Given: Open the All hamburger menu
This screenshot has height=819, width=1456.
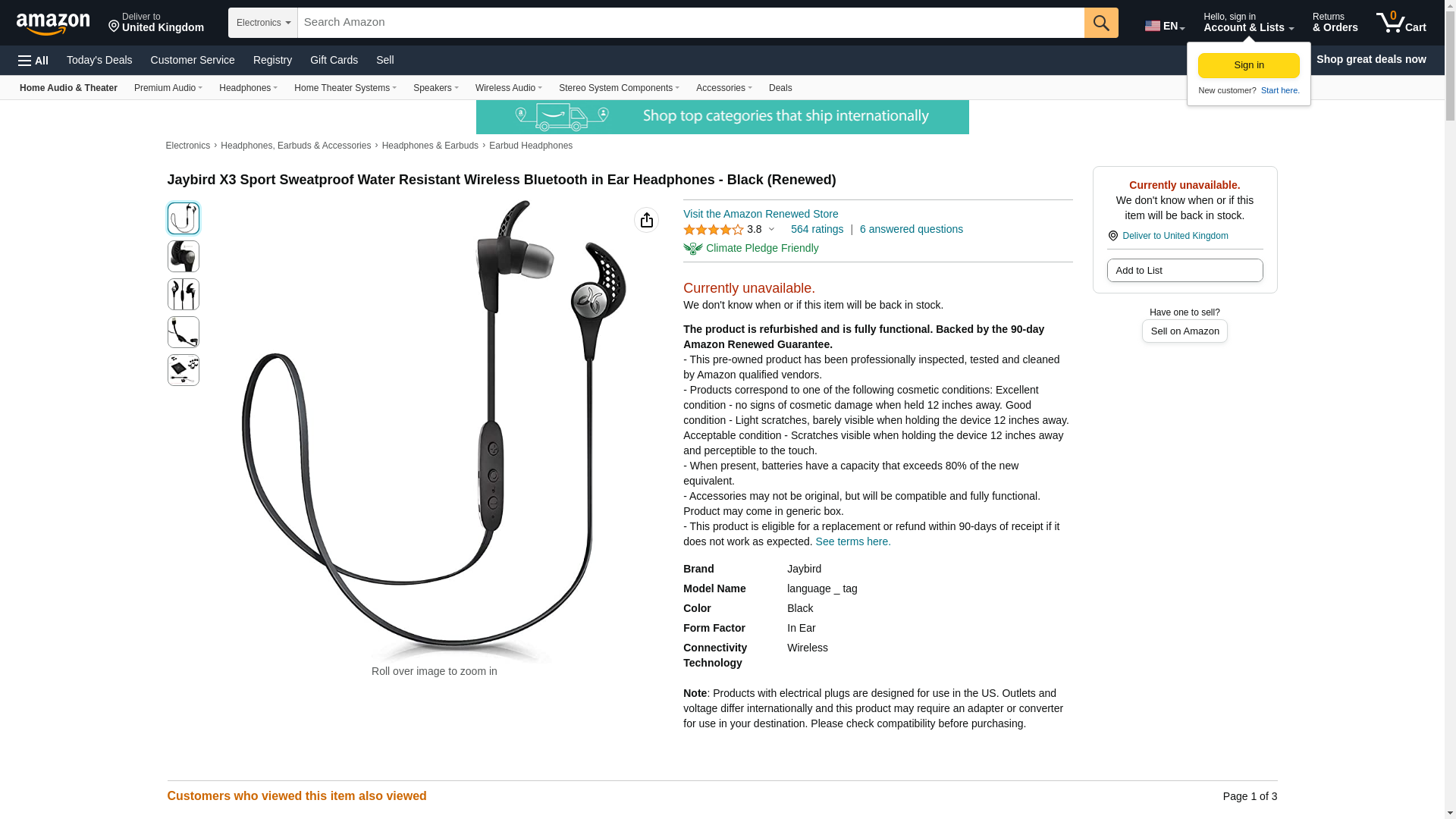Looking at the screenshot, I should pos(33,61).
